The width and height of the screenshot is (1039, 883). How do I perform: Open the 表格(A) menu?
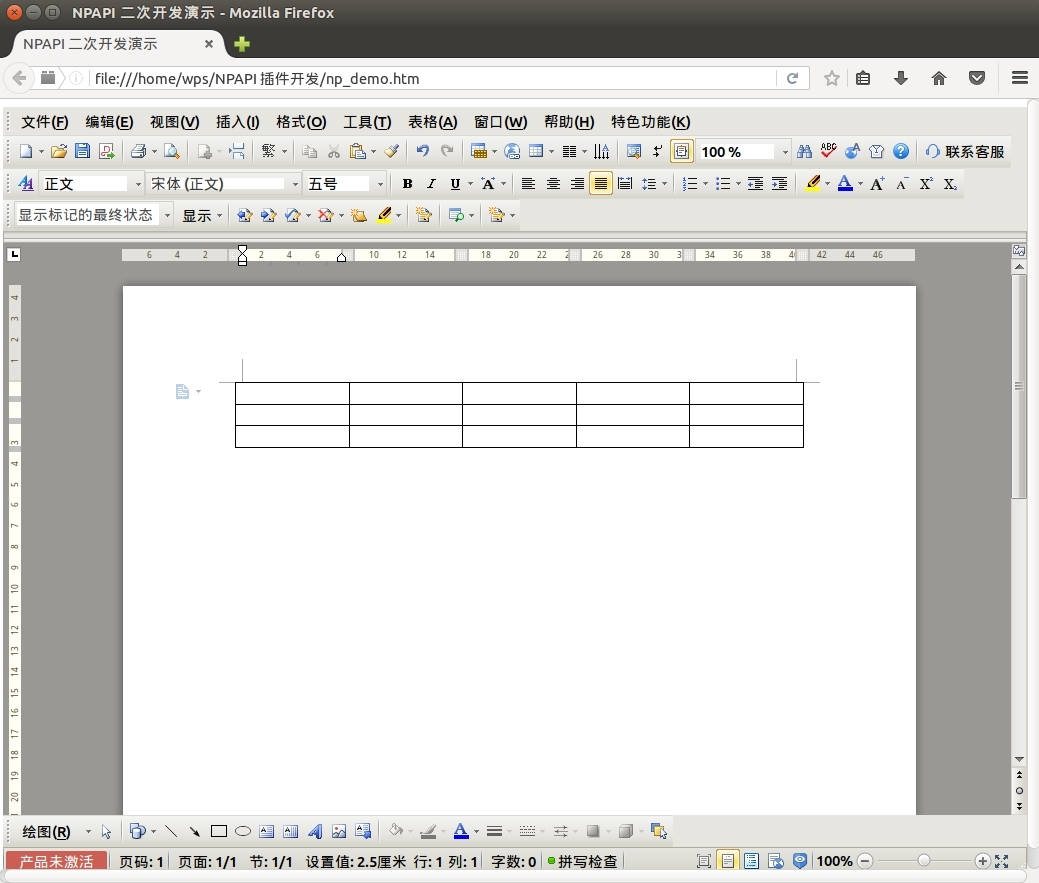click(x=432, y=122)
